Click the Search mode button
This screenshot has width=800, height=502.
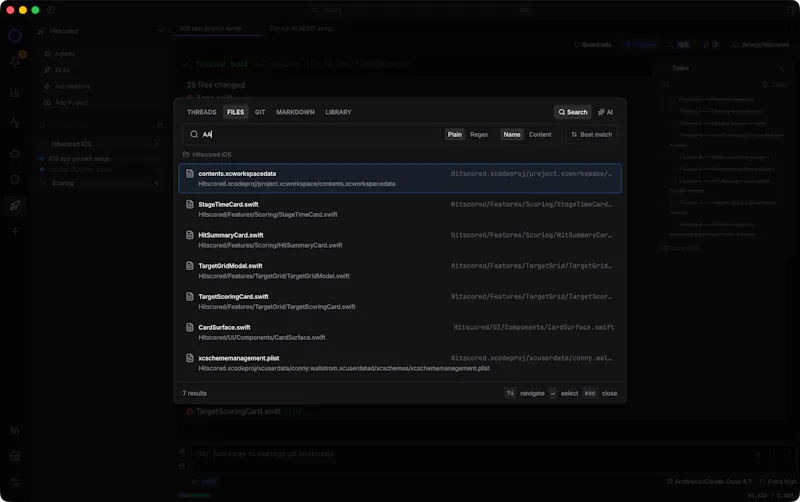coord(572,112)
